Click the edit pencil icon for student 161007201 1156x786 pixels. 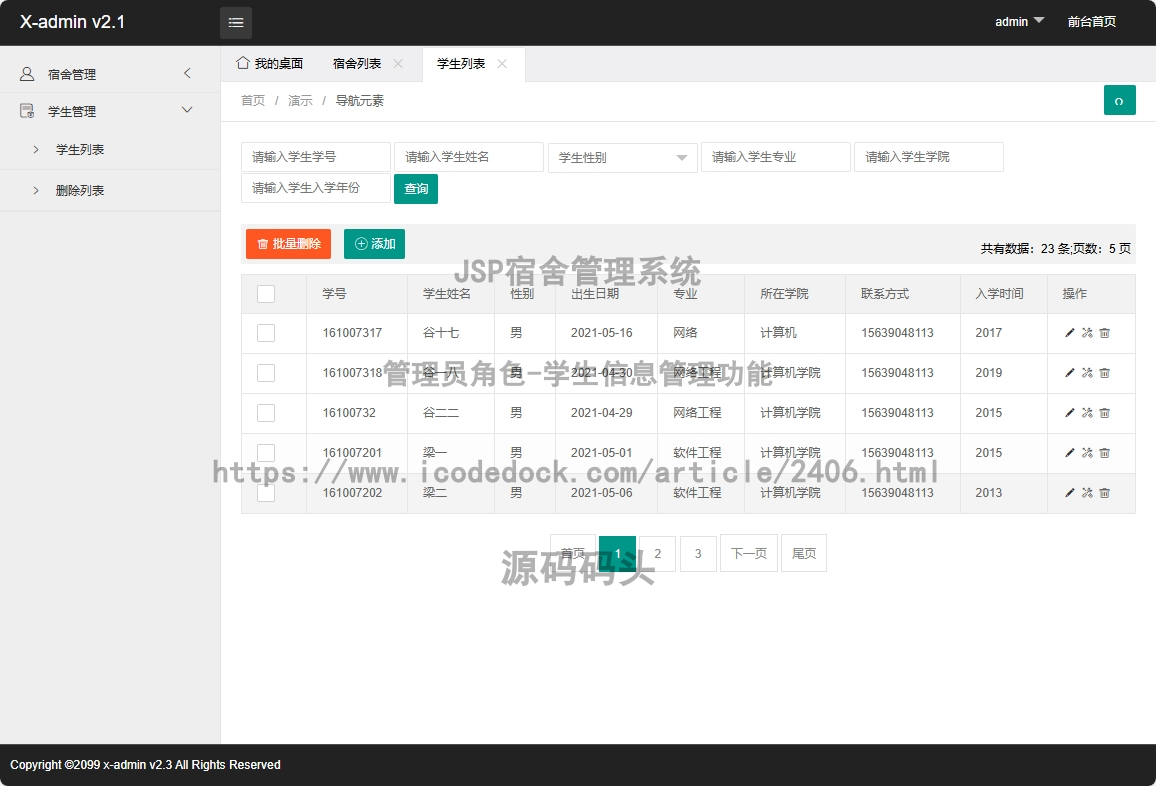click(1070, 452)
